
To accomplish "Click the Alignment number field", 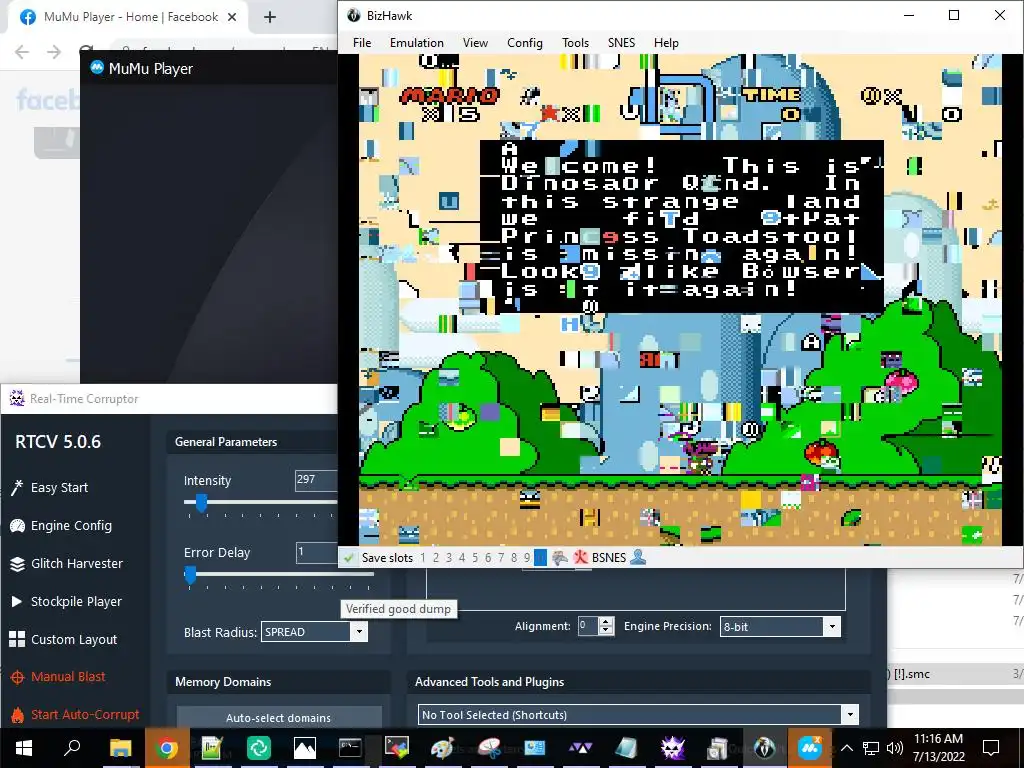I will click(588, 626).
